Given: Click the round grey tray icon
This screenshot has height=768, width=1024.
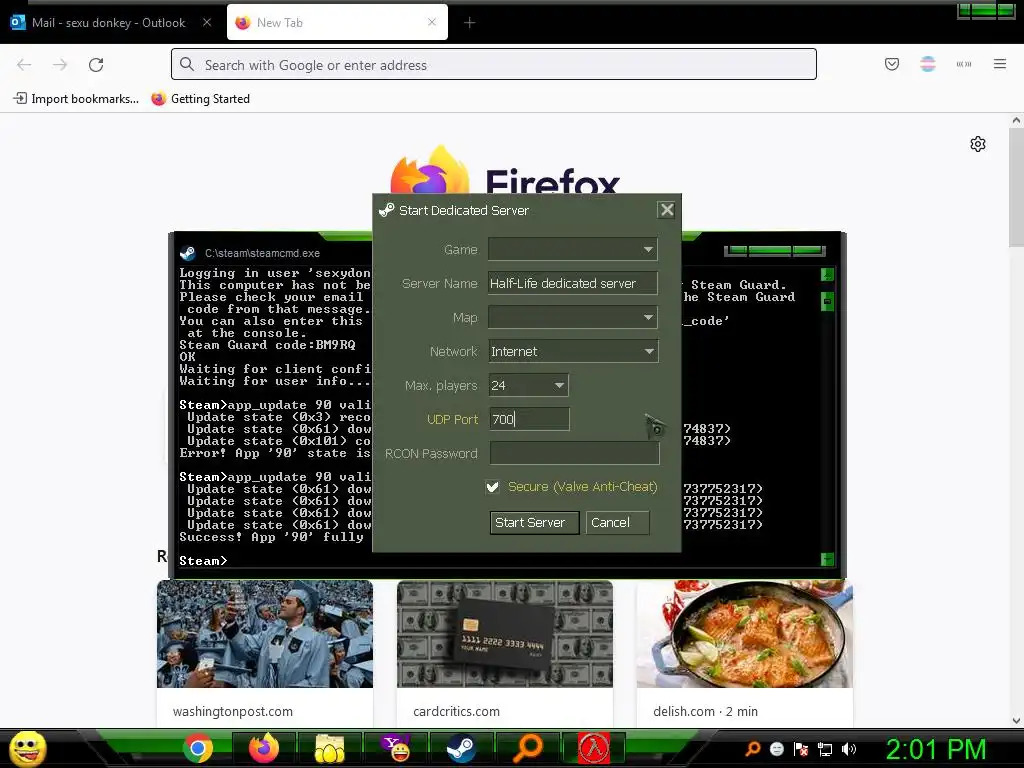Looking at the screenshot, I should (776, 749).
